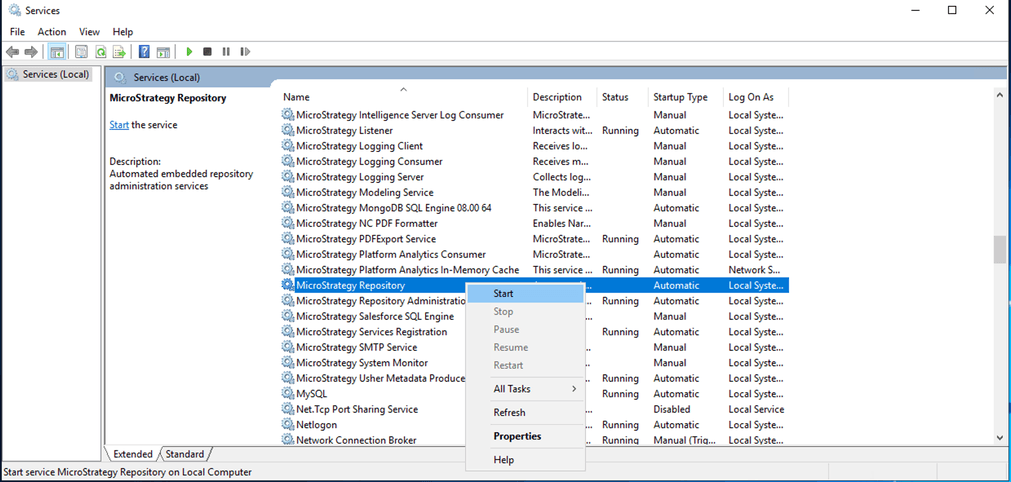This screenshot has width=1011, height=482.
Task: Click the scrollbar down arrow
Action: (999, 438)
